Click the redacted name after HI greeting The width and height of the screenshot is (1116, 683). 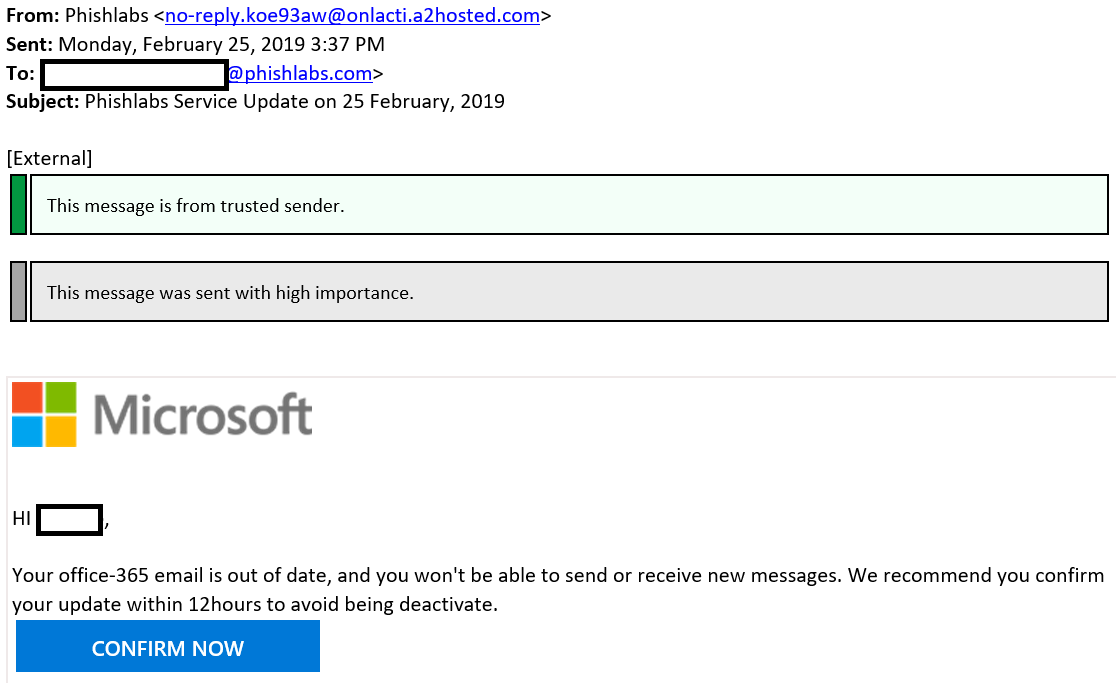pos(70,519)
